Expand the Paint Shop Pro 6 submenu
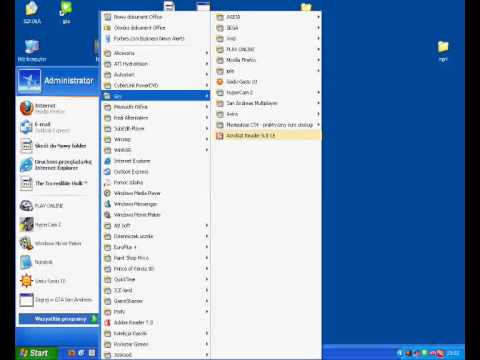Viewport: 480px width, 360px height. click(x=156, y=258)
